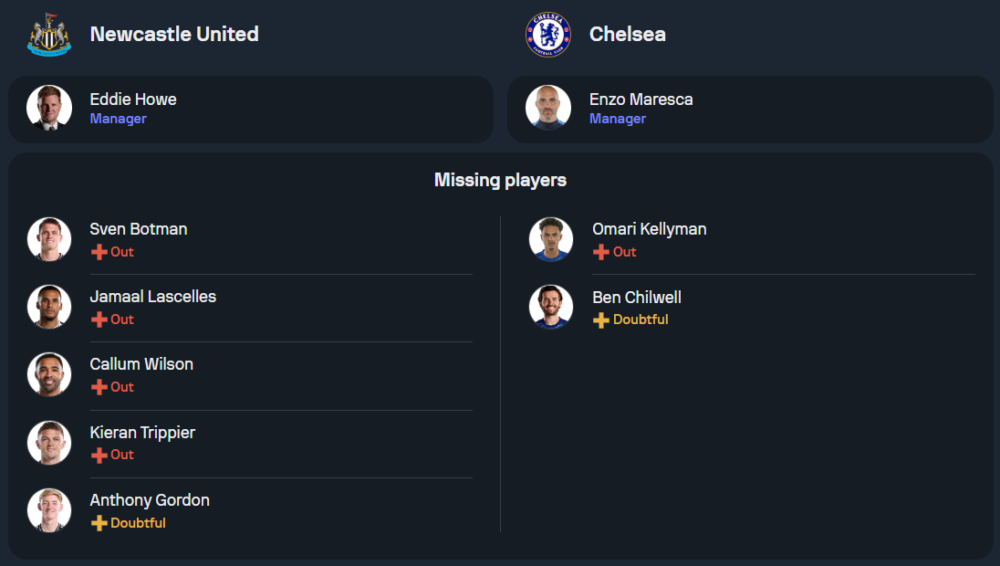The width and height of the screenshot is (1000, 566).
Task: Click Omari Kellyman's red injury cross icon
Action: (601, 252)
